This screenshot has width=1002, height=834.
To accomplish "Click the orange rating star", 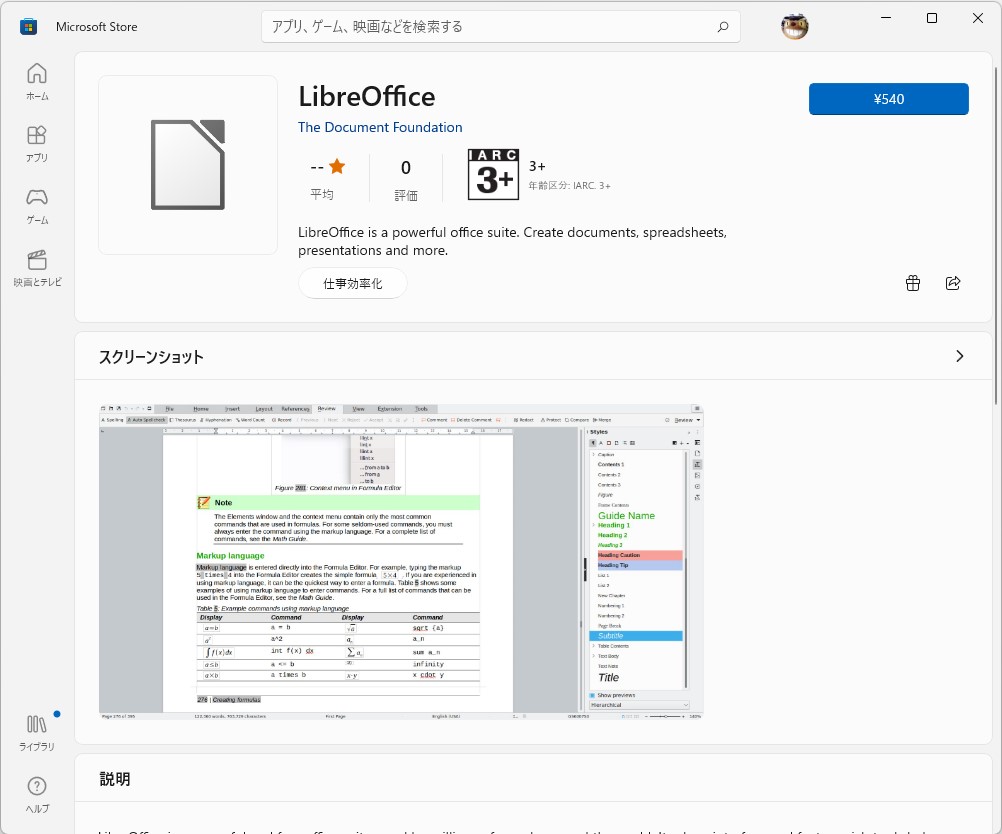I will 337,167.
